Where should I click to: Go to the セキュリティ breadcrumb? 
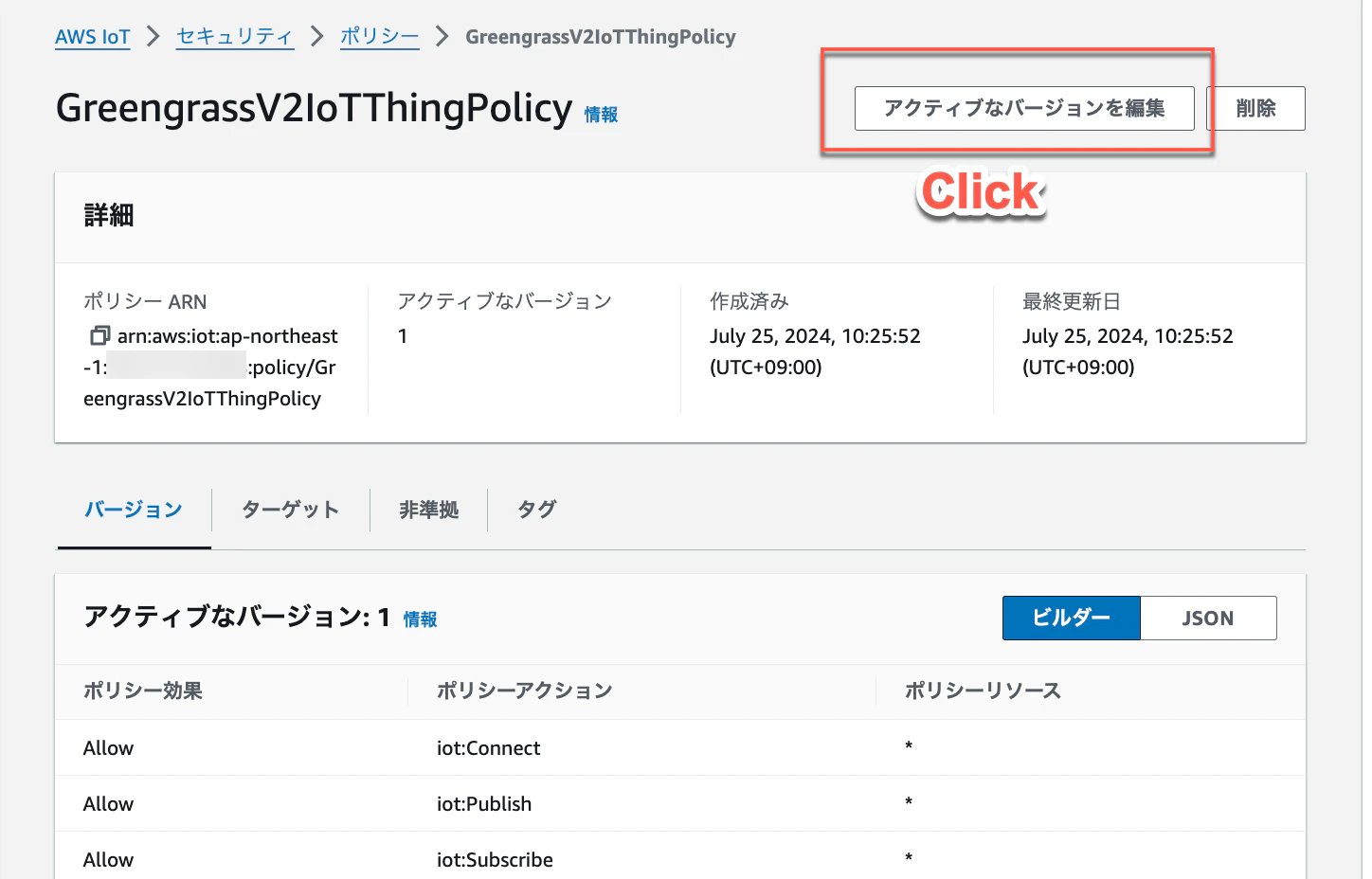(235, 37)
